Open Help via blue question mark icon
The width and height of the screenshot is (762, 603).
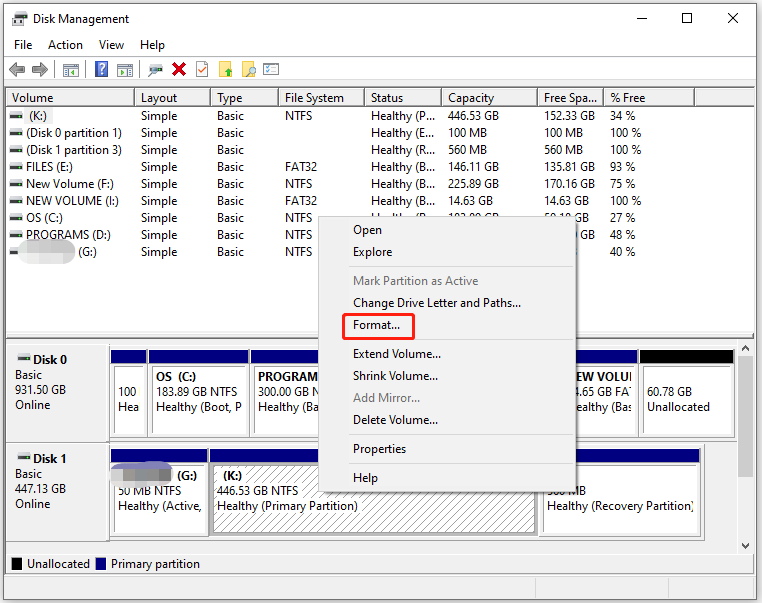(x=101, y=69)
